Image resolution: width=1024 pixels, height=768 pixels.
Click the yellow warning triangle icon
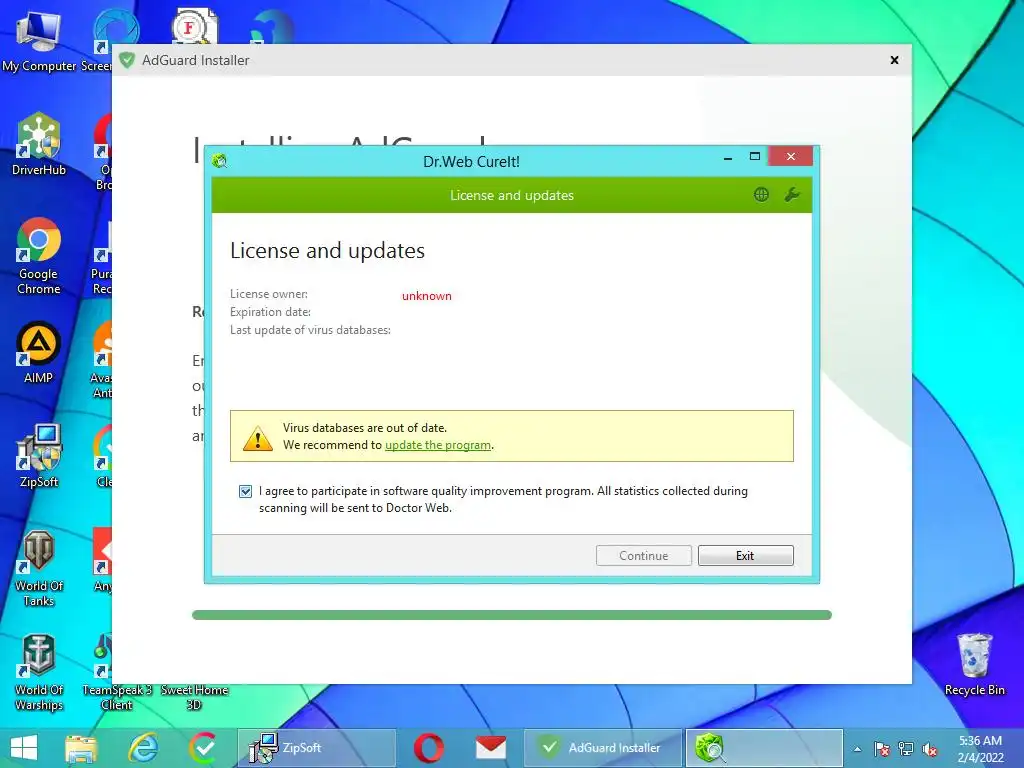click(258, 438)
